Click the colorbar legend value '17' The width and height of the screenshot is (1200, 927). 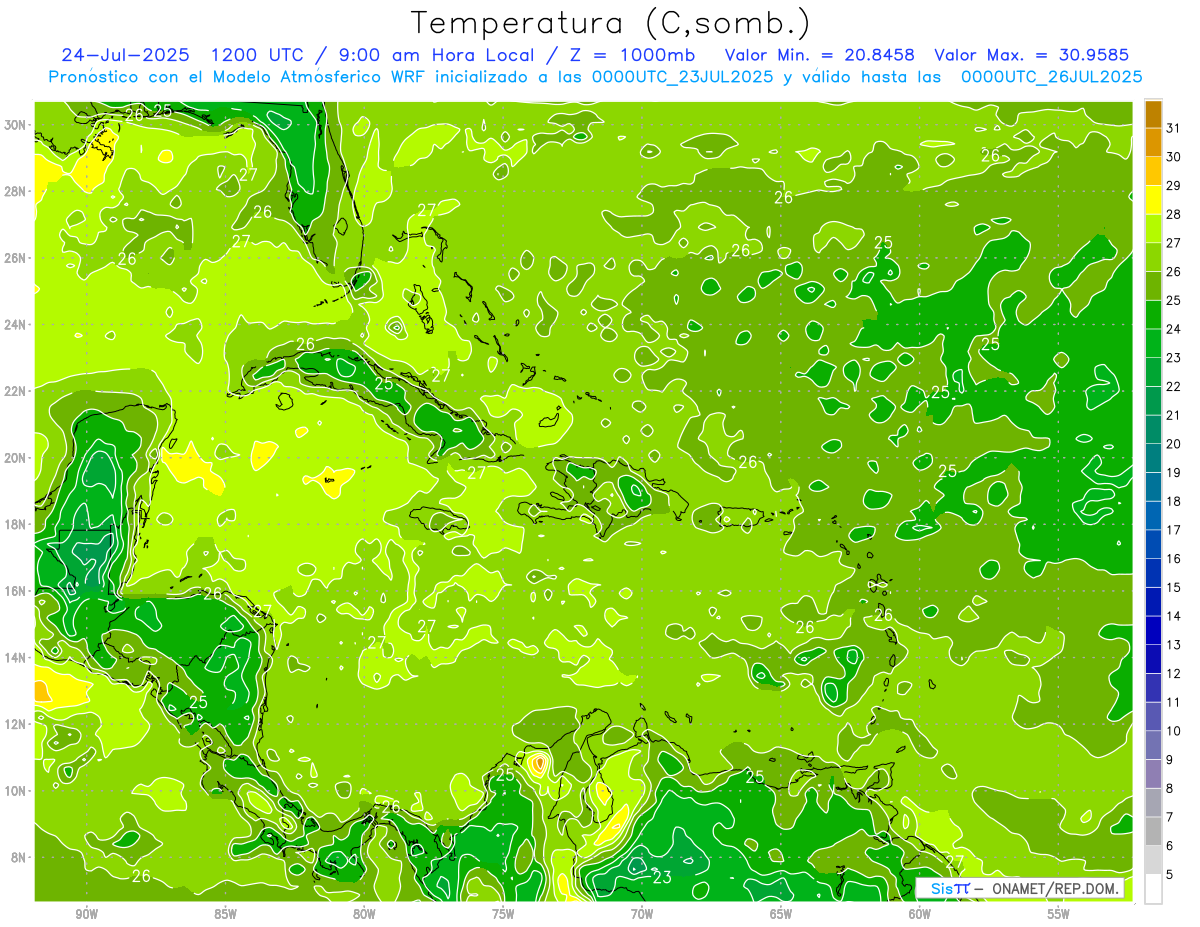1174,529
